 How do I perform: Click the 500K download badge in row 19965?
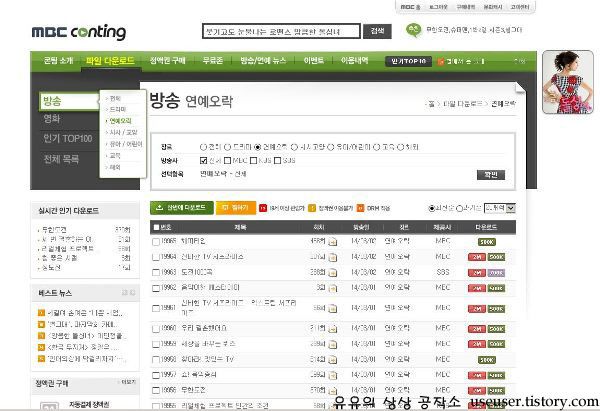point(487,242)
